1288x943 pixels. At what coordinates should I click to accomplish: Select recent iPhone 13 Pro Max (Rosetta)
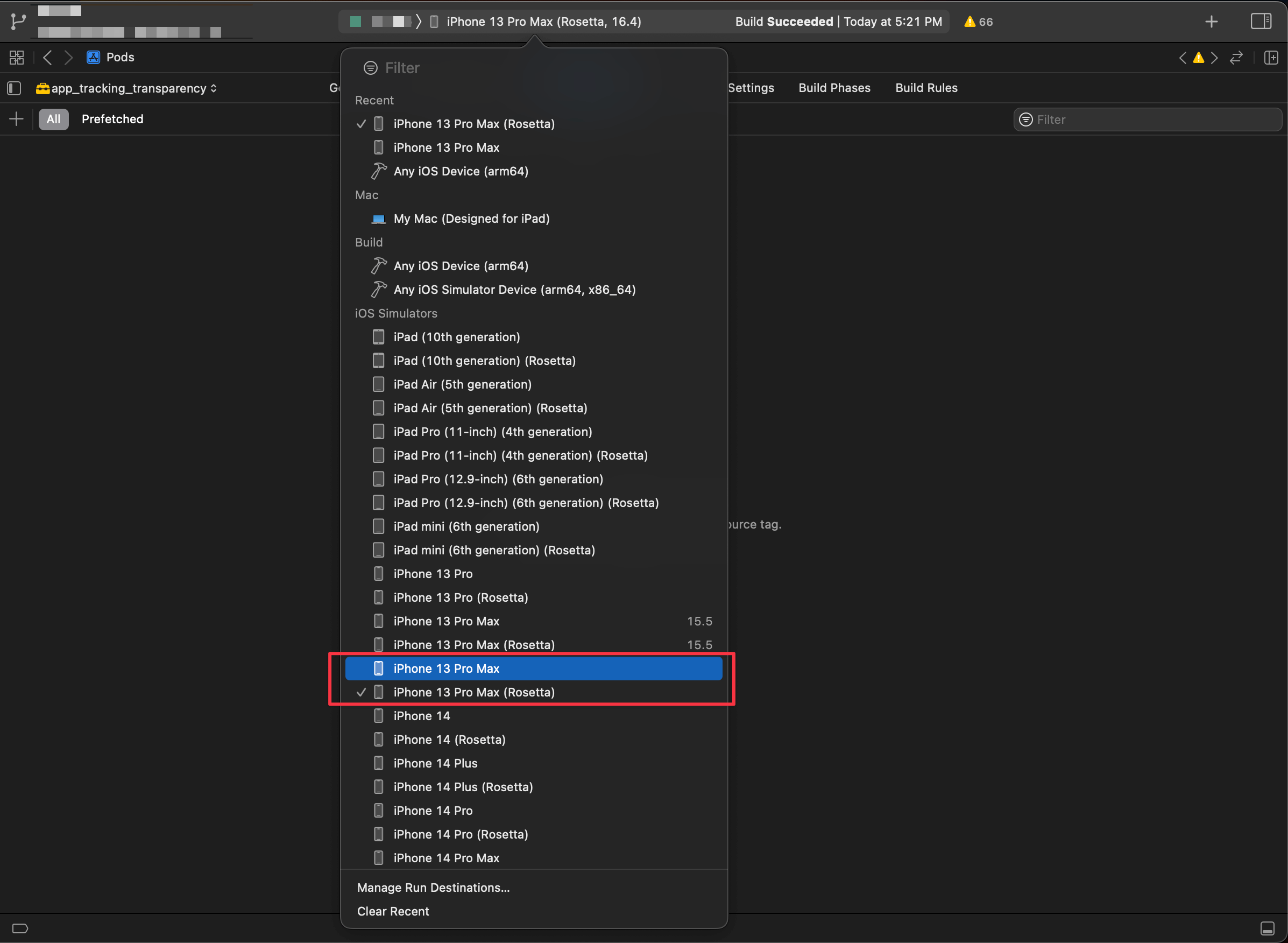(x=533, y=124)
